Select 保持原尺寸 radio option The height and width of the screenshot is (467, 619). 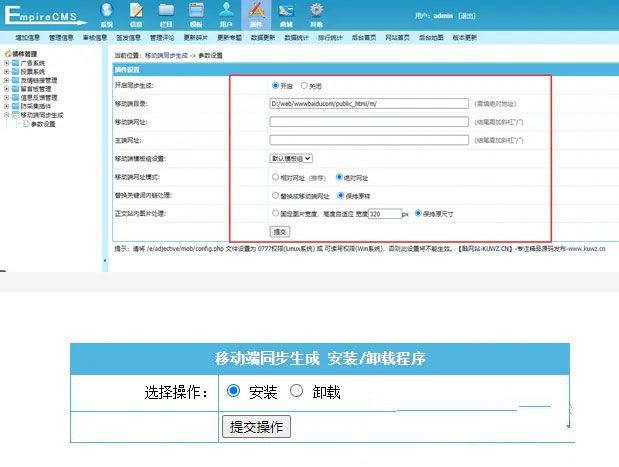pyautogui.click(x=418, y=213)
